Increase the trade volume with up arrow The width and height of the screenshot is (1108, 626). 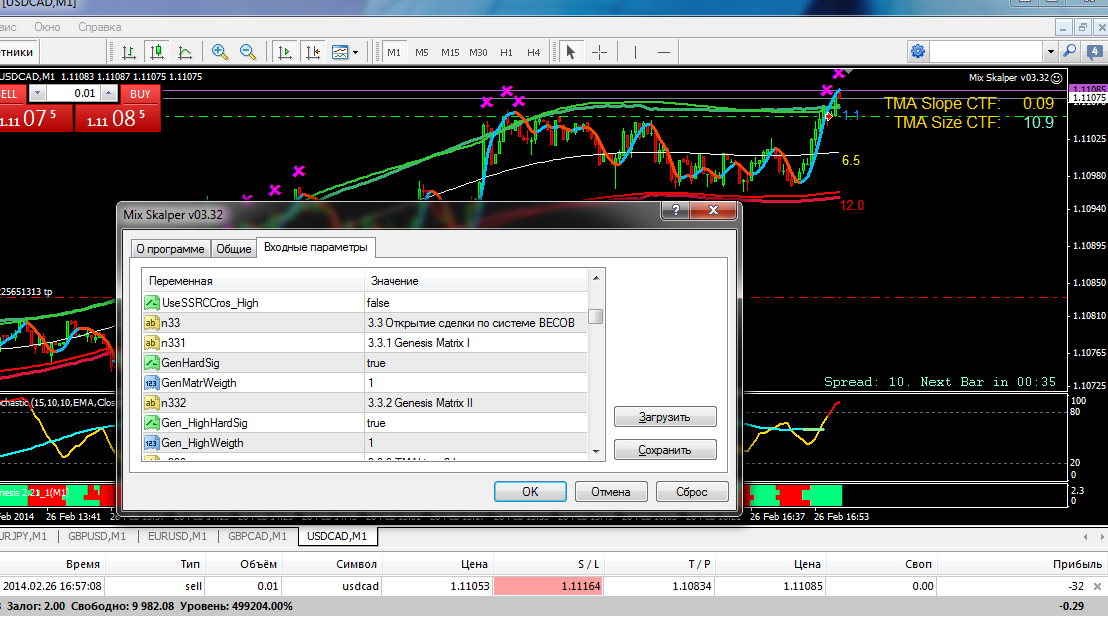click(108, 93)
